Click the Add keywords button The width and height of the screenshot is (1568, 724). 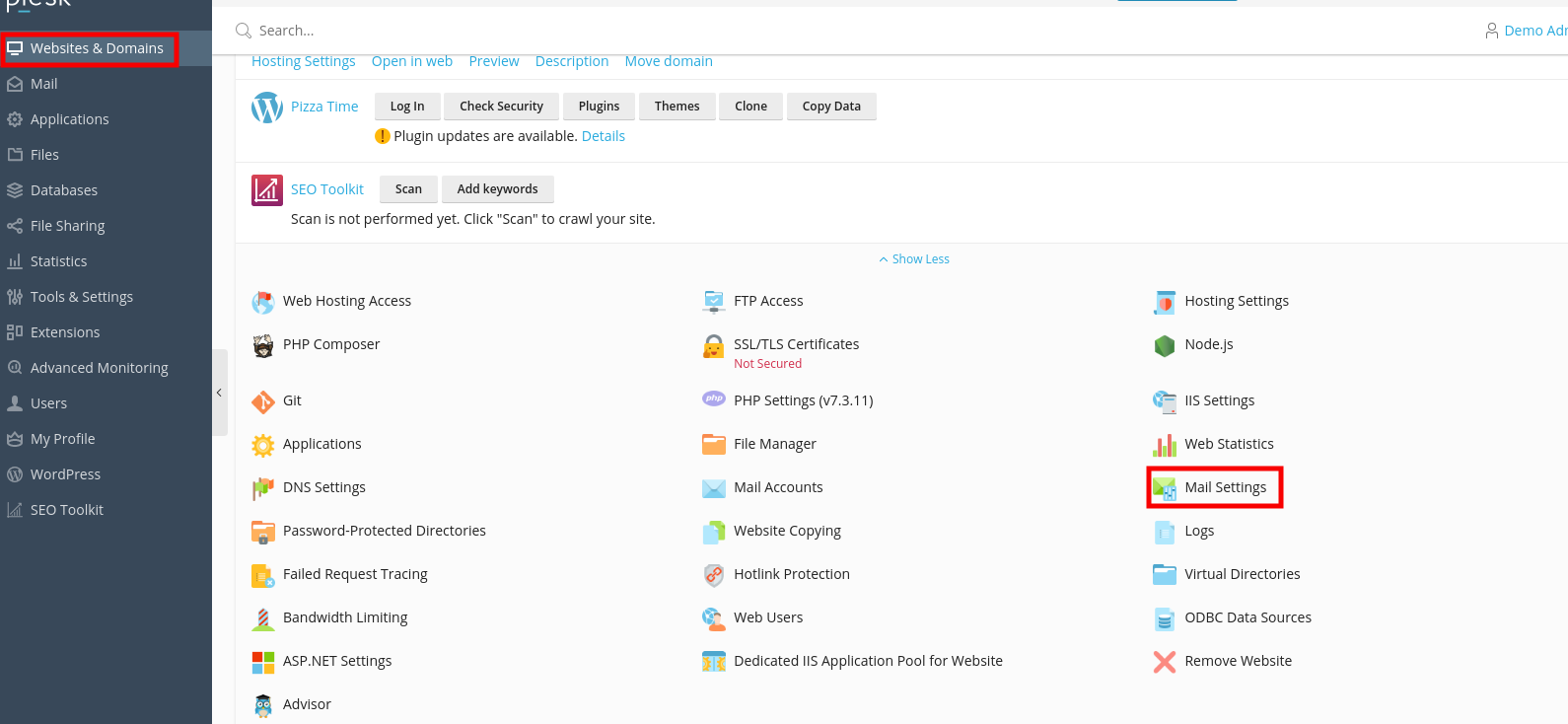pyautogui.click(x=498, y=189)
